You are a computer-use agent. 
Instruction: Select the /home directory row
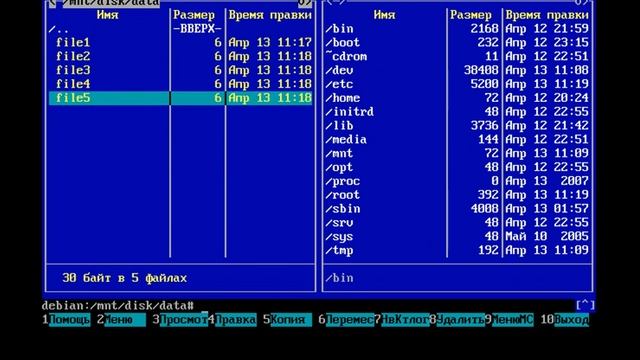[457, 98]
